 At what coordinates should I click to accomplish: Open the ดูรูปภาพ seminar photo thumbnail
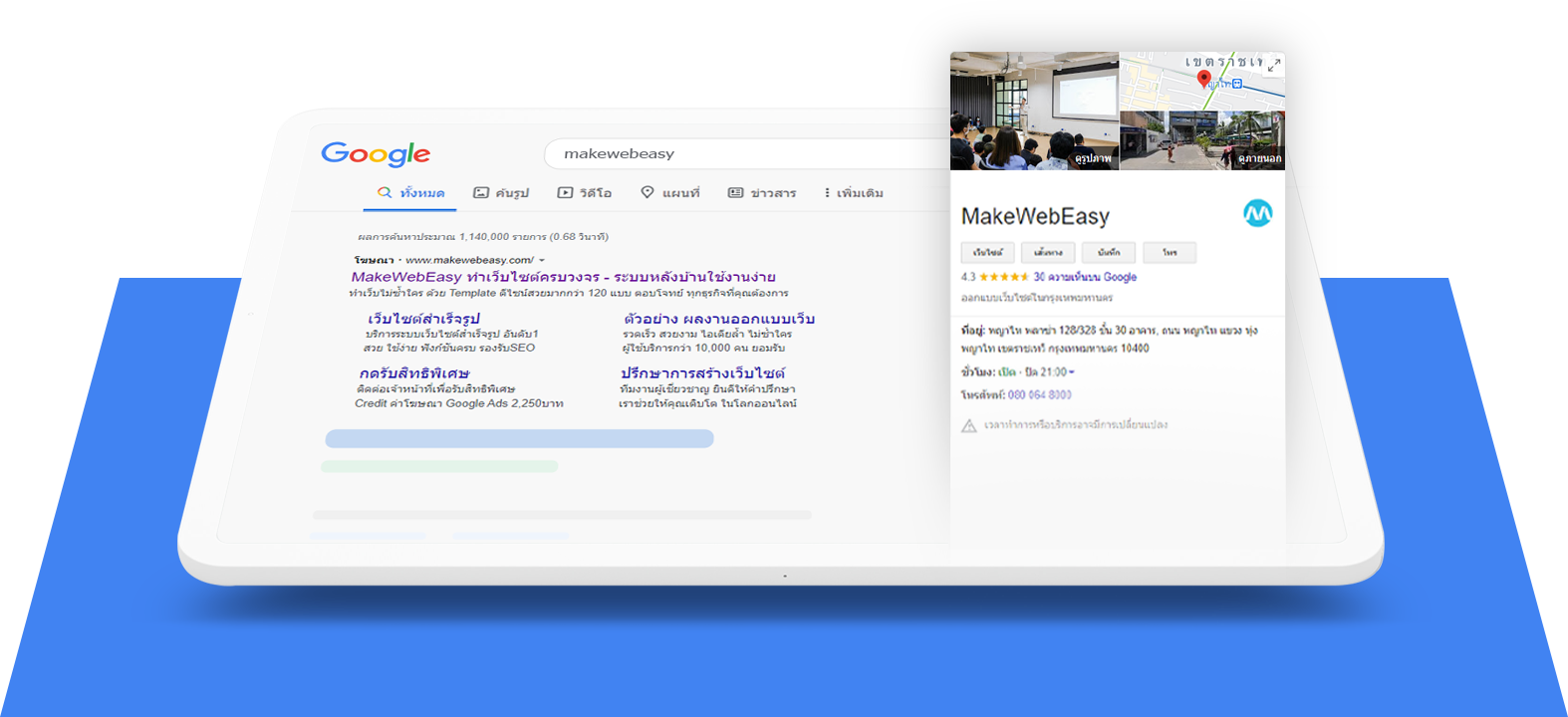[1034, 111]
